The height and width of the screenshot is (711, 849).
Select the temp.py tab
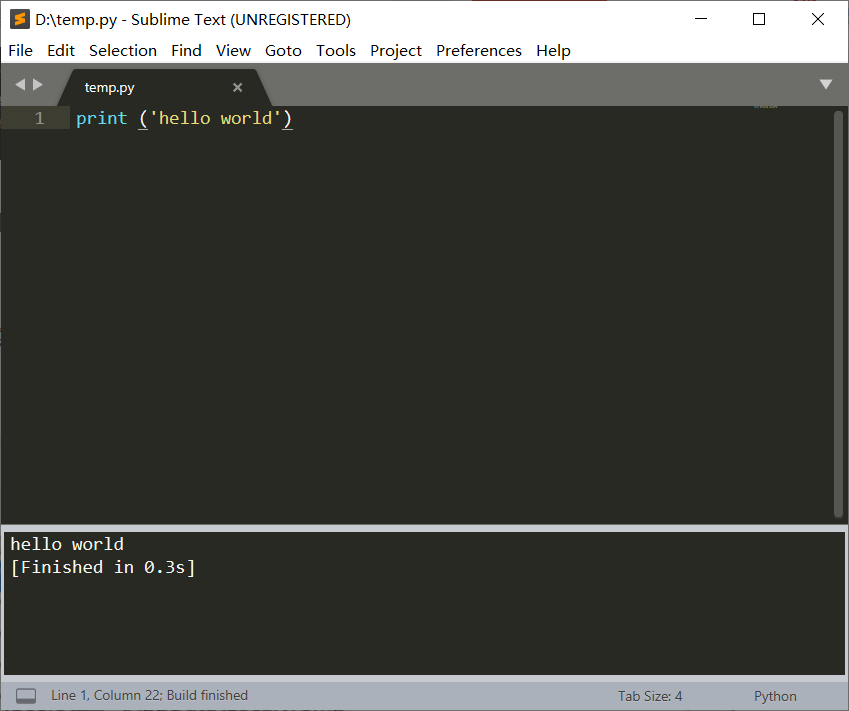click(x=164, y=87)
